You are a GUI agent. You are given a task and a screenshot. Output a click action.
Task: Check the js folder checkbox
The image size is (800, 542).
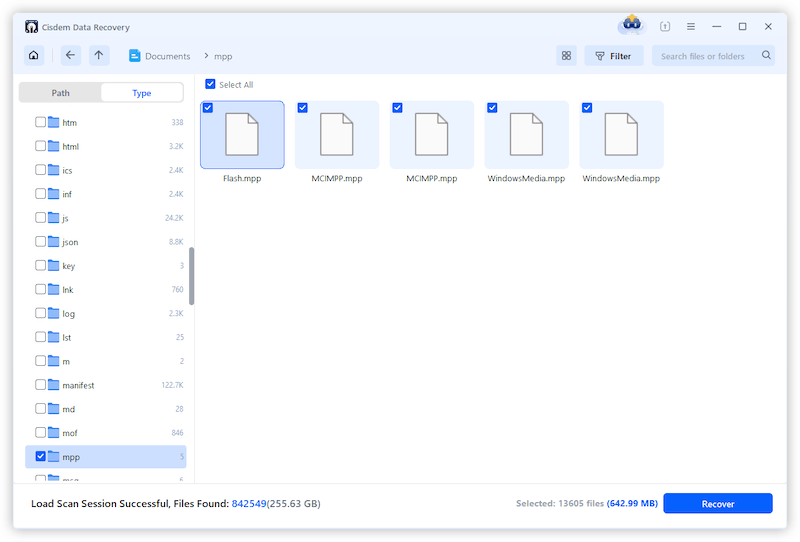tap(40, 217)
